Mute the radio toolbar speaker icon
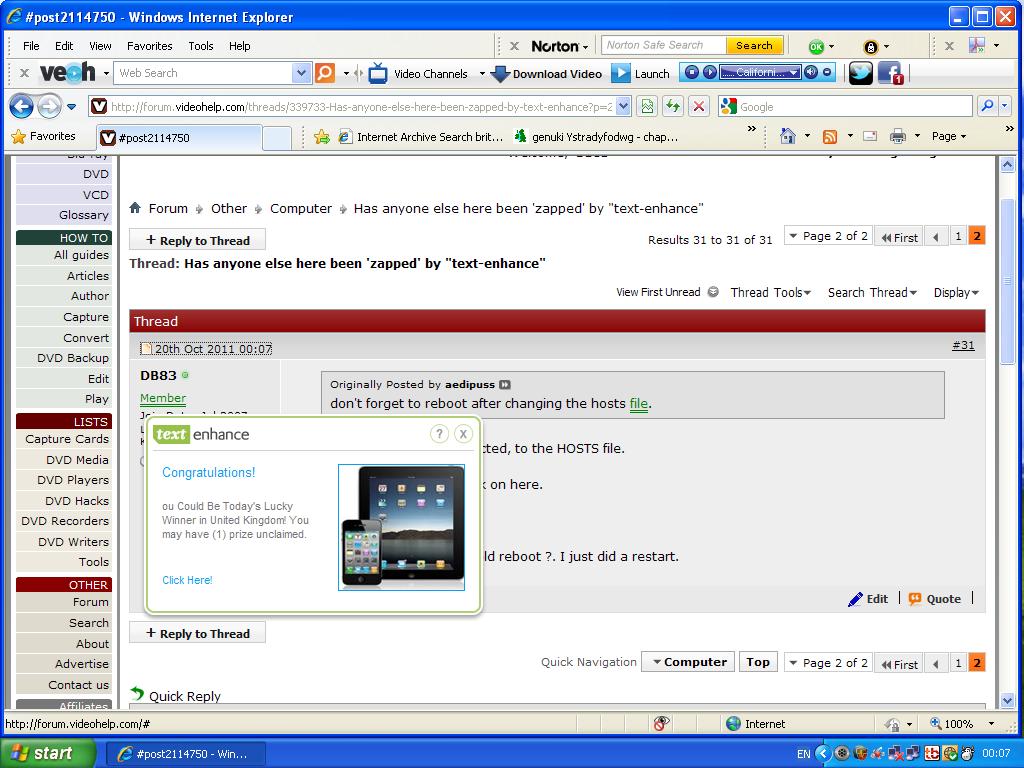1024x768 pixels. point(811,72)
